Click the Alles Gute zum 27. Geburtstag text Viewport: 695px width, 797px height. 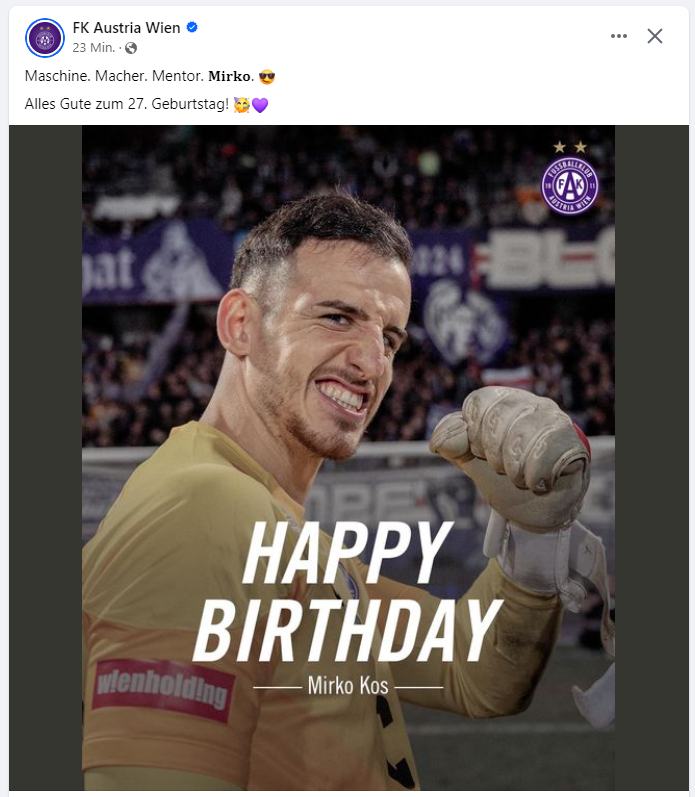tap(127, 104)
